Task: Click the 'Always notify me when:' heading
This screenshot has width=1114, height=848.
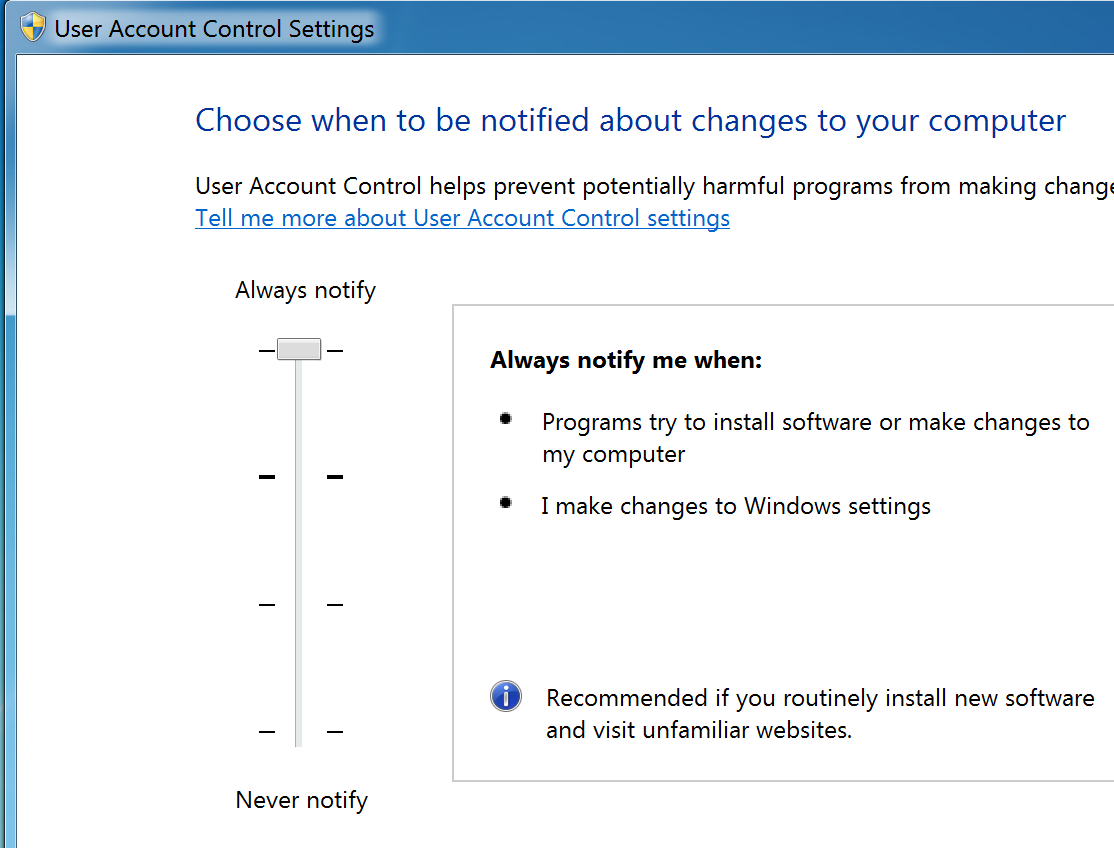Action: tap(626, 361)
